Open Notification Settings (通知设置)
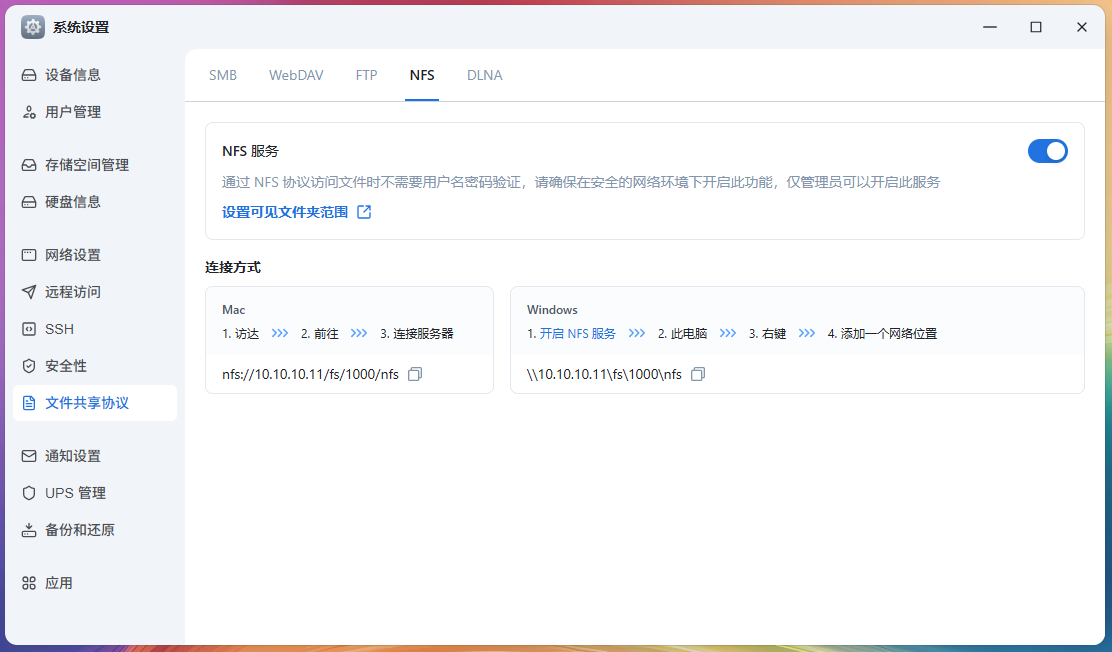The height and width of the screenshot is (652, 1112). pos(72,456)
